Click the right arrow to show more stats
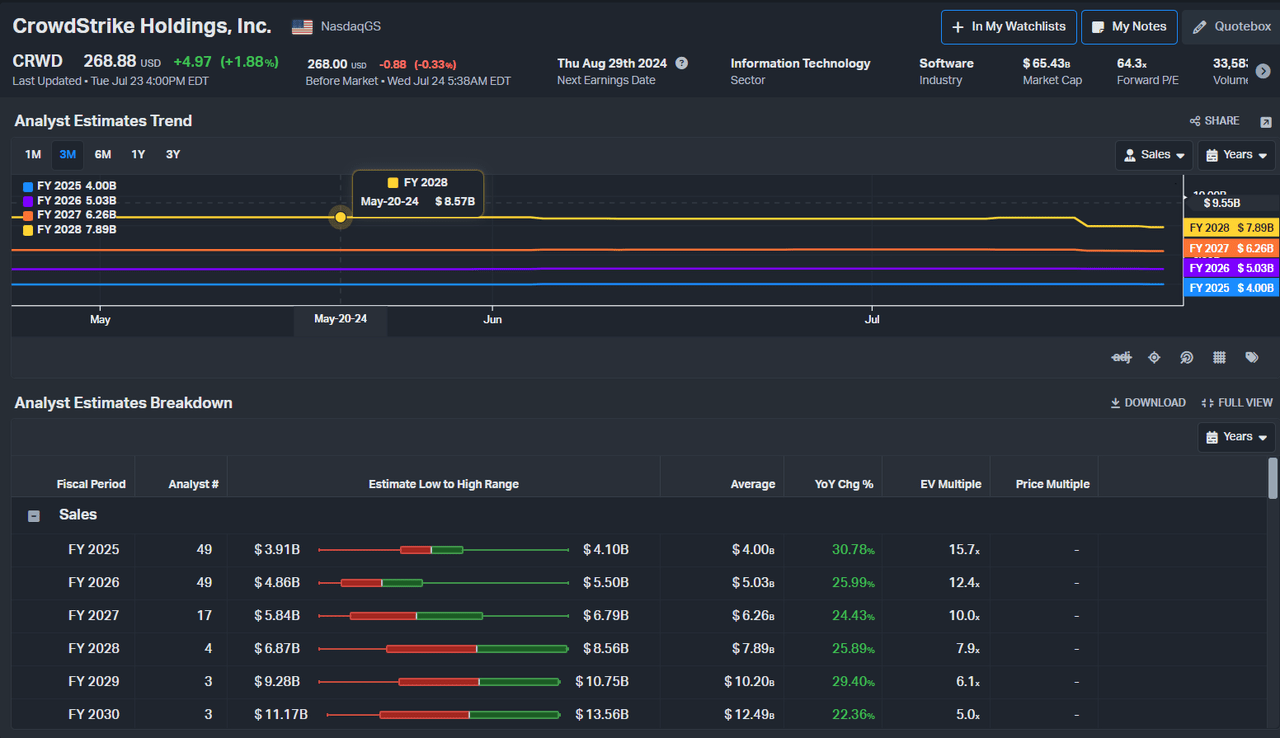1280x738 pixels. tap(1263, 71)
